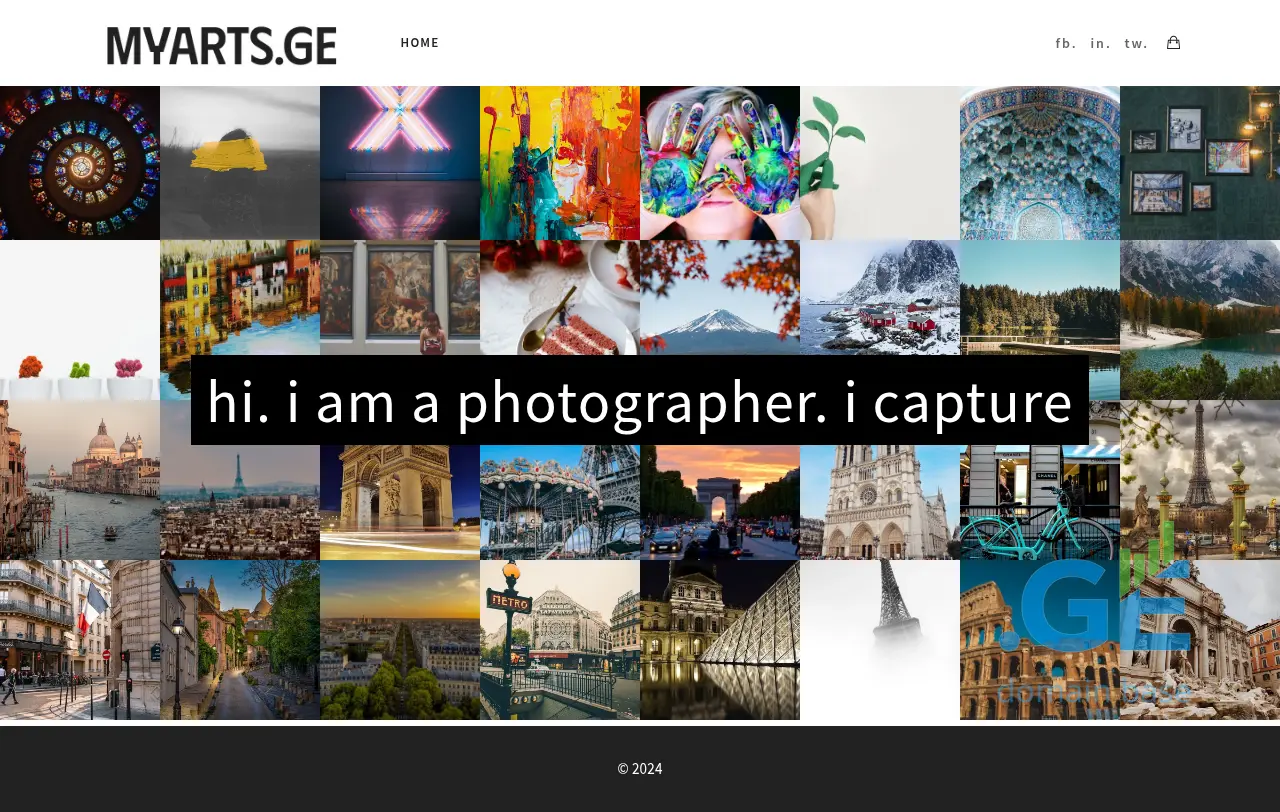The width and height of the screenshot is (1280, 812).
Task: Open the colorful painted hands photo
Action: [720, 163]
